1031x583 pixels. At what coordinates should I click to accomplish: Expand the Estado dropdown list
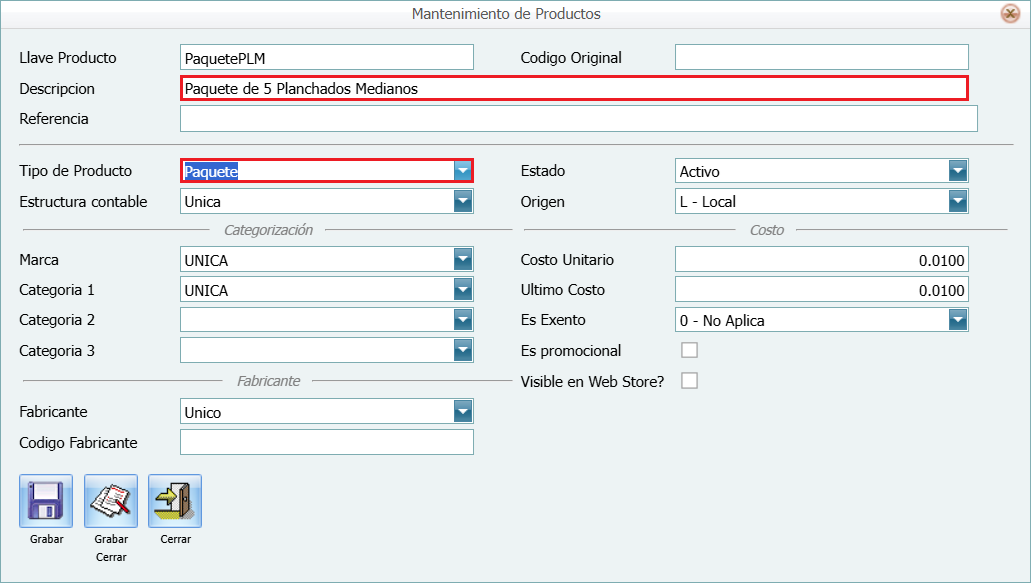tap(958, 171)
